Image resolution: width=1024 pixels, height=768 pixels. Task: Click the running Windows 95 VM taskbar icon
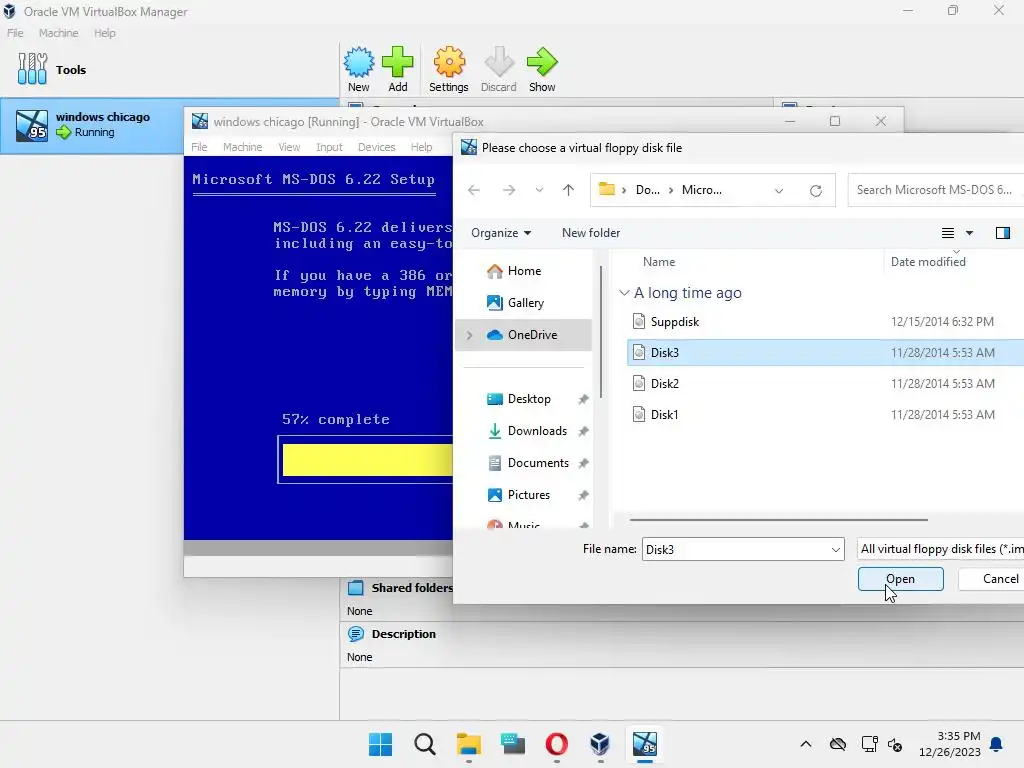click(645, 744)
